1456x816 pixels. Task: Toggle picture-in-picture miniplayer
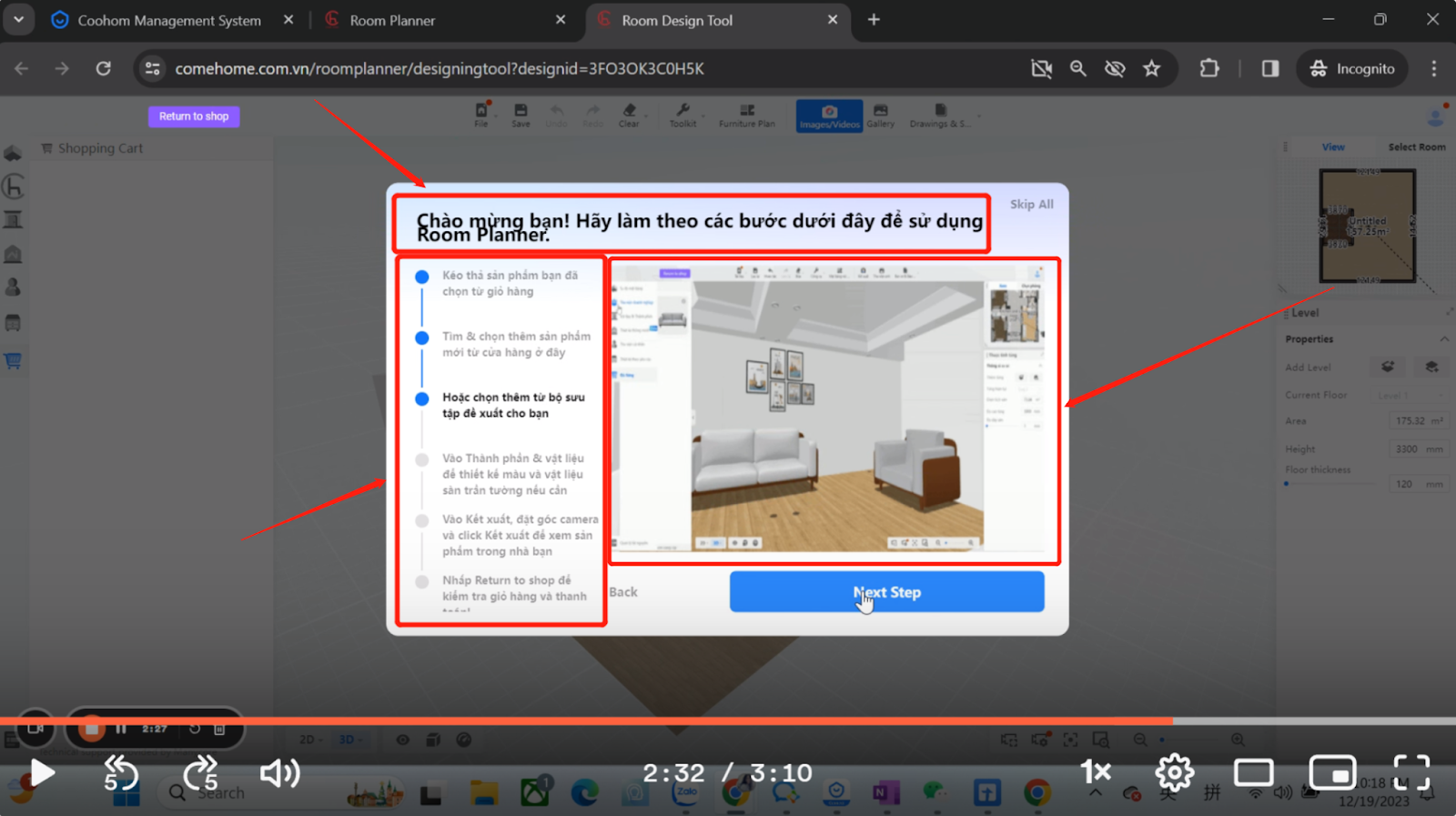click(1332, 772)
